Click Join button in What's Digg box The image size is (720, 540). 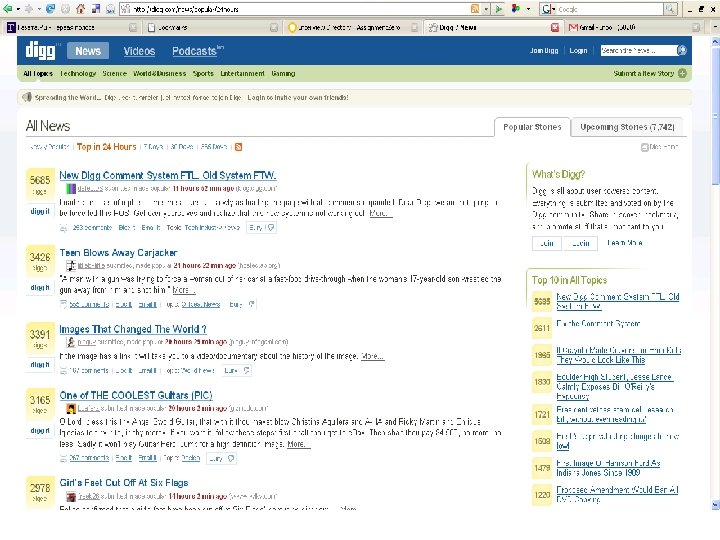point(546,243)
